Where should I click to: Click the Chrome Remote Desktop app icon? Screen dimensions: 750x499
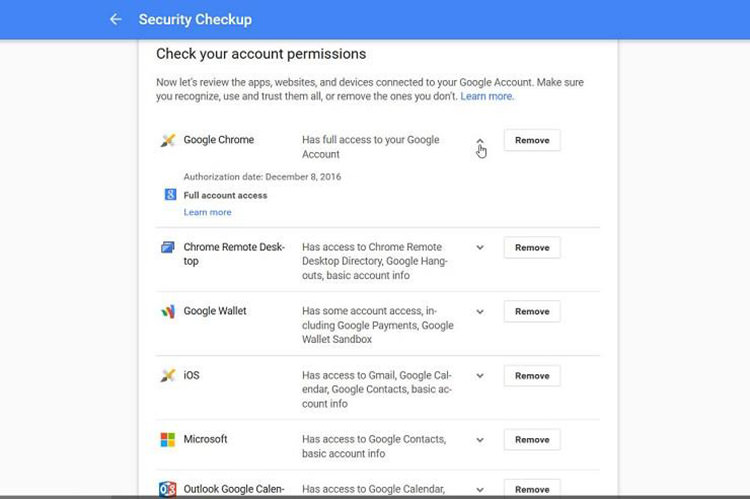[168, 248]
